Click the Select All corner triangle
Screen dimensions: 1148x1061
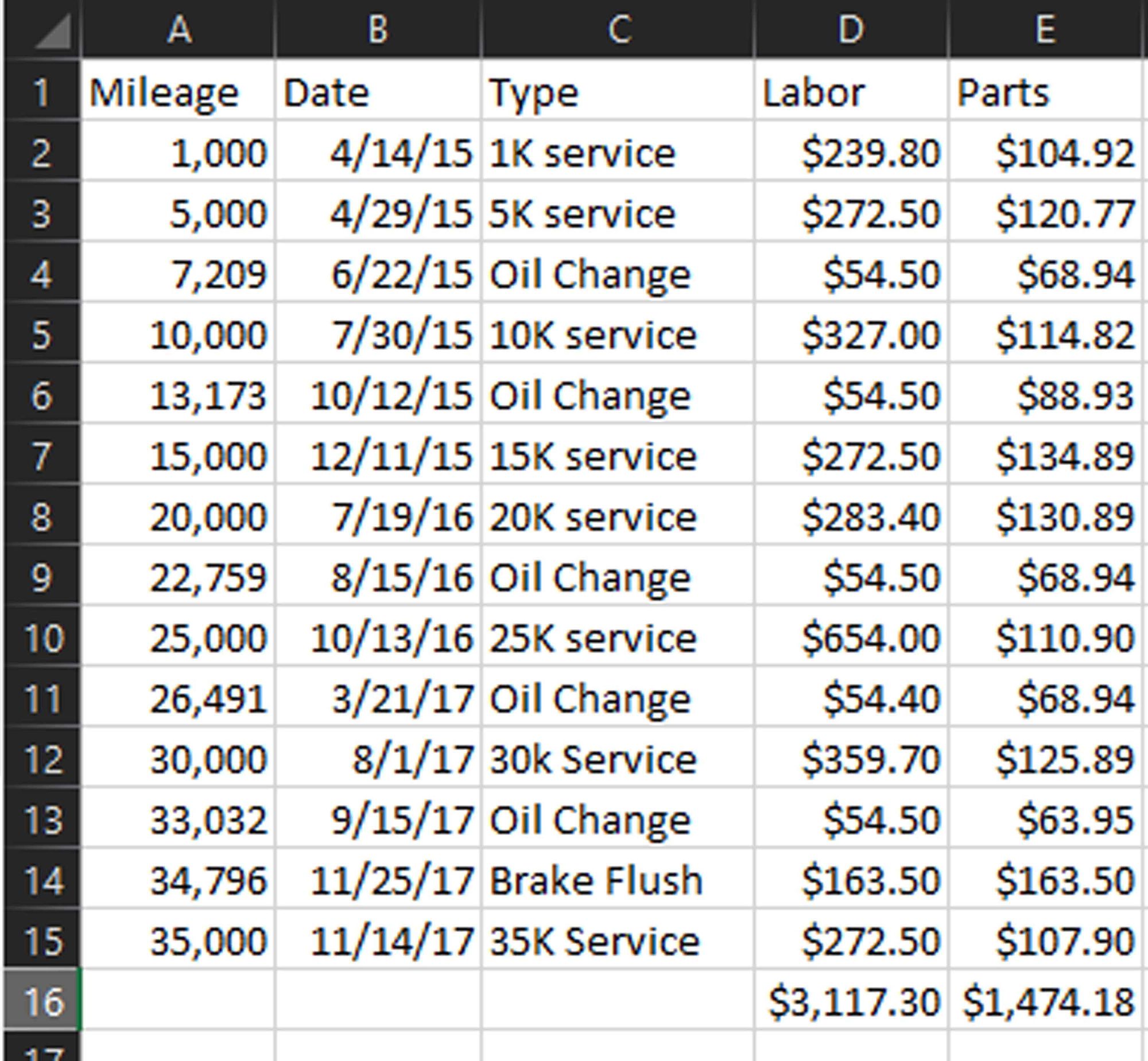click(x=52, y=32)
